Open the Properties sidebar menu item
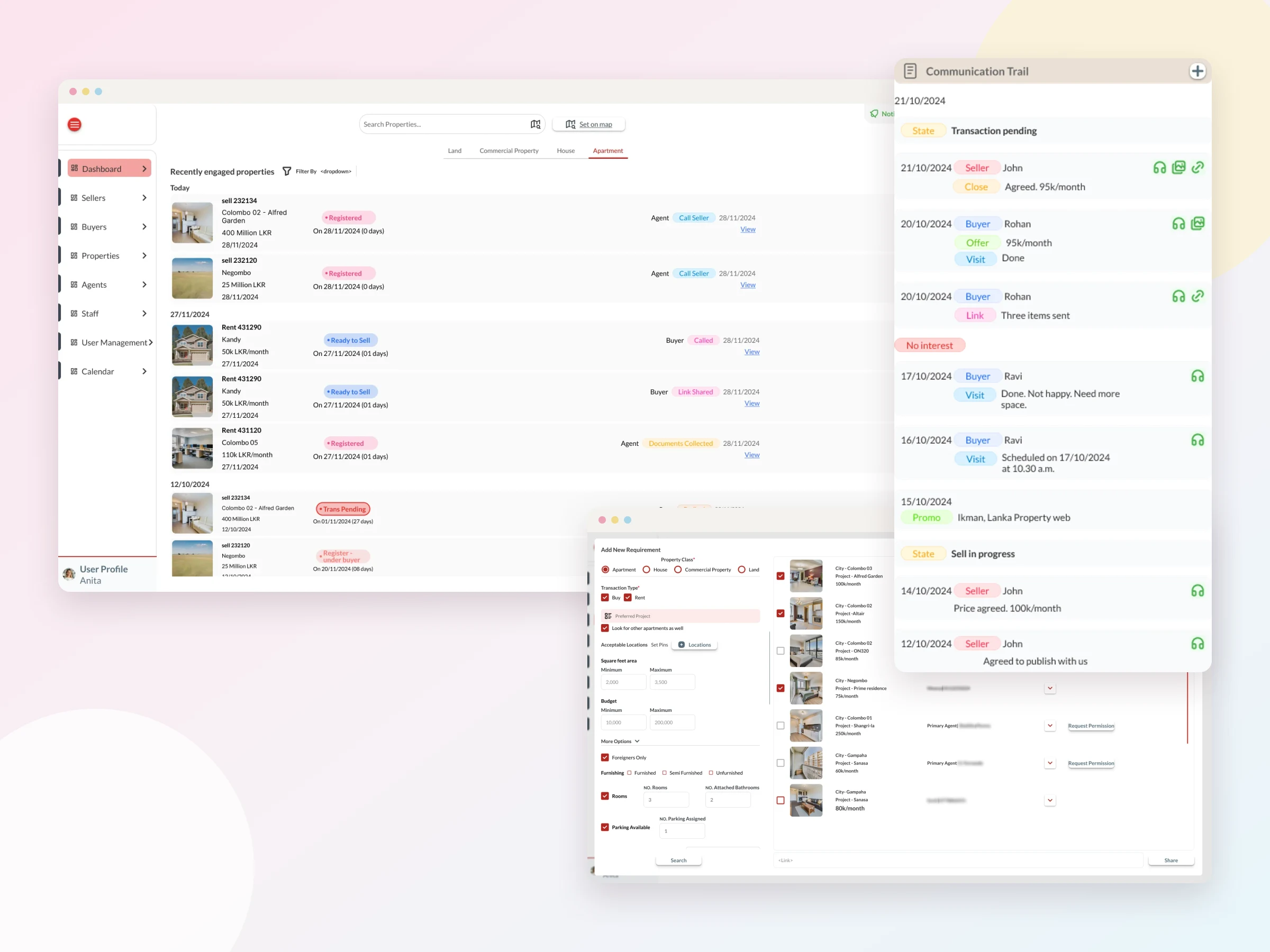 tap(108, 255)
